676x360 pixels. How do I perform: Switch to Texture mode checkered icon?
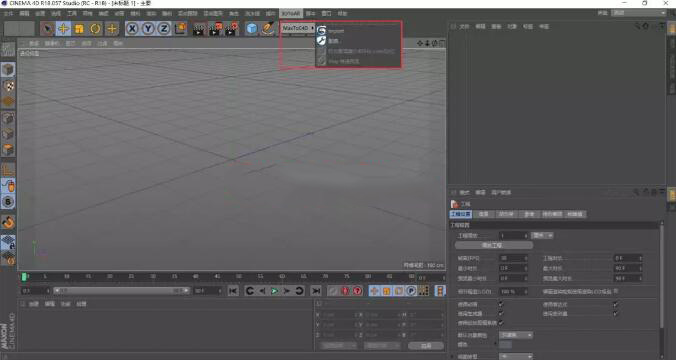8,86
